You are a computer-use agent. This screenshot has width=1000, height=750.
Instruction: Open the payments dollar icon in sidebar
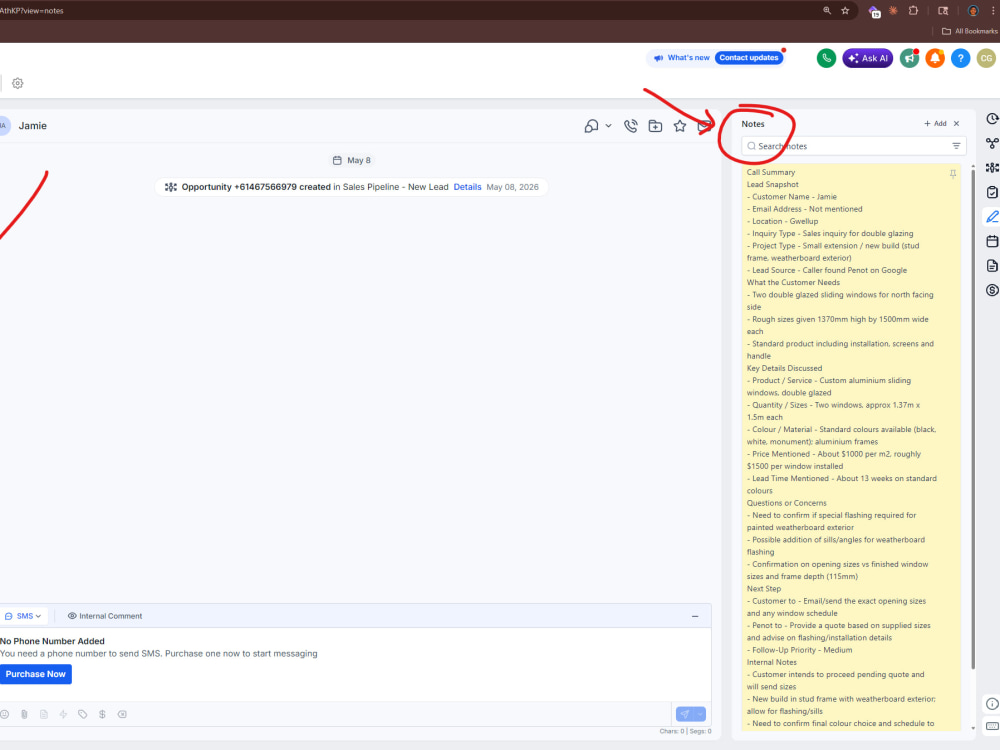pos(992,290)
